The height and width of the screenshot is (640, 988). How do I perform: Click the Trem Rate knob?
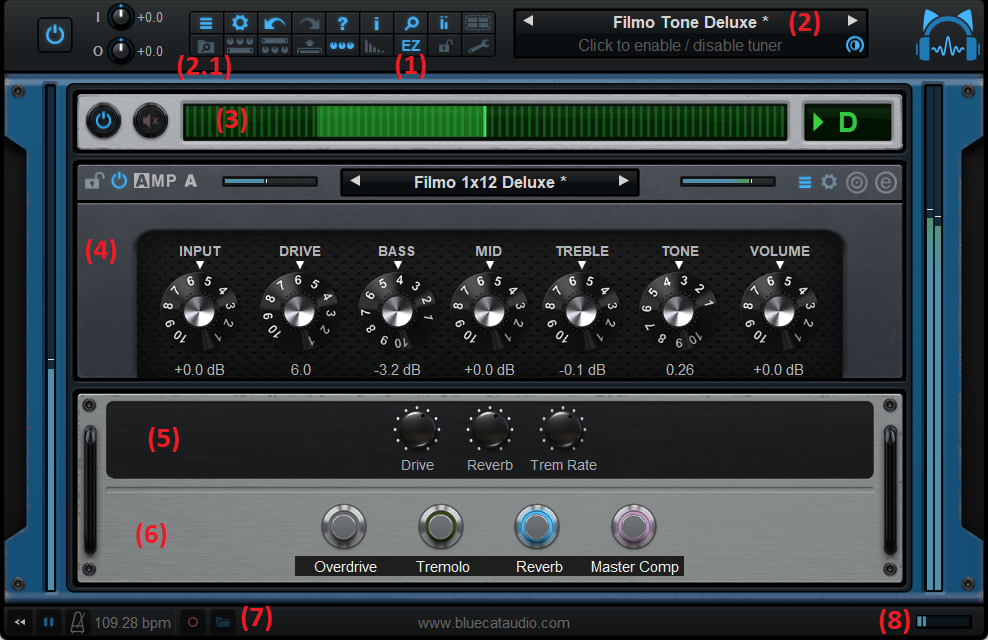[563, 429]
